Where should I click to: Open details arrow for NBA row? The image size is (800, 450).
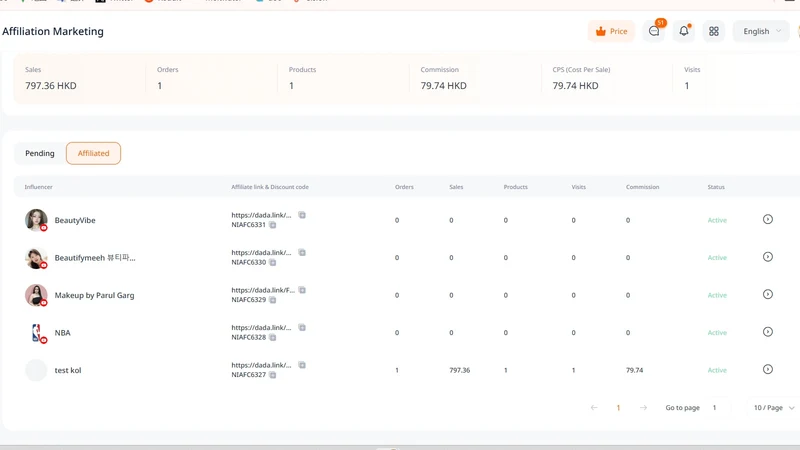[768, 332]
